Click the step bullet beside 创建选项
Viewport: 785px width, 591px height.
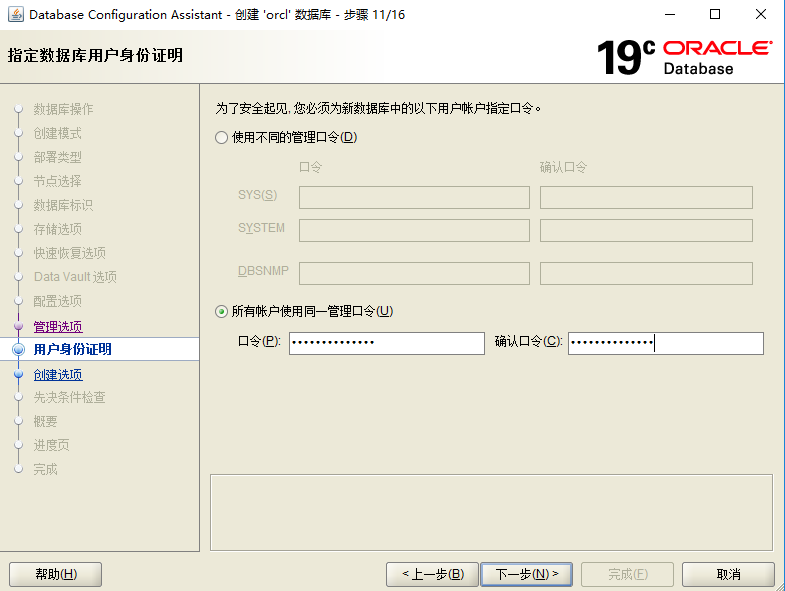(x=18, y=375)
